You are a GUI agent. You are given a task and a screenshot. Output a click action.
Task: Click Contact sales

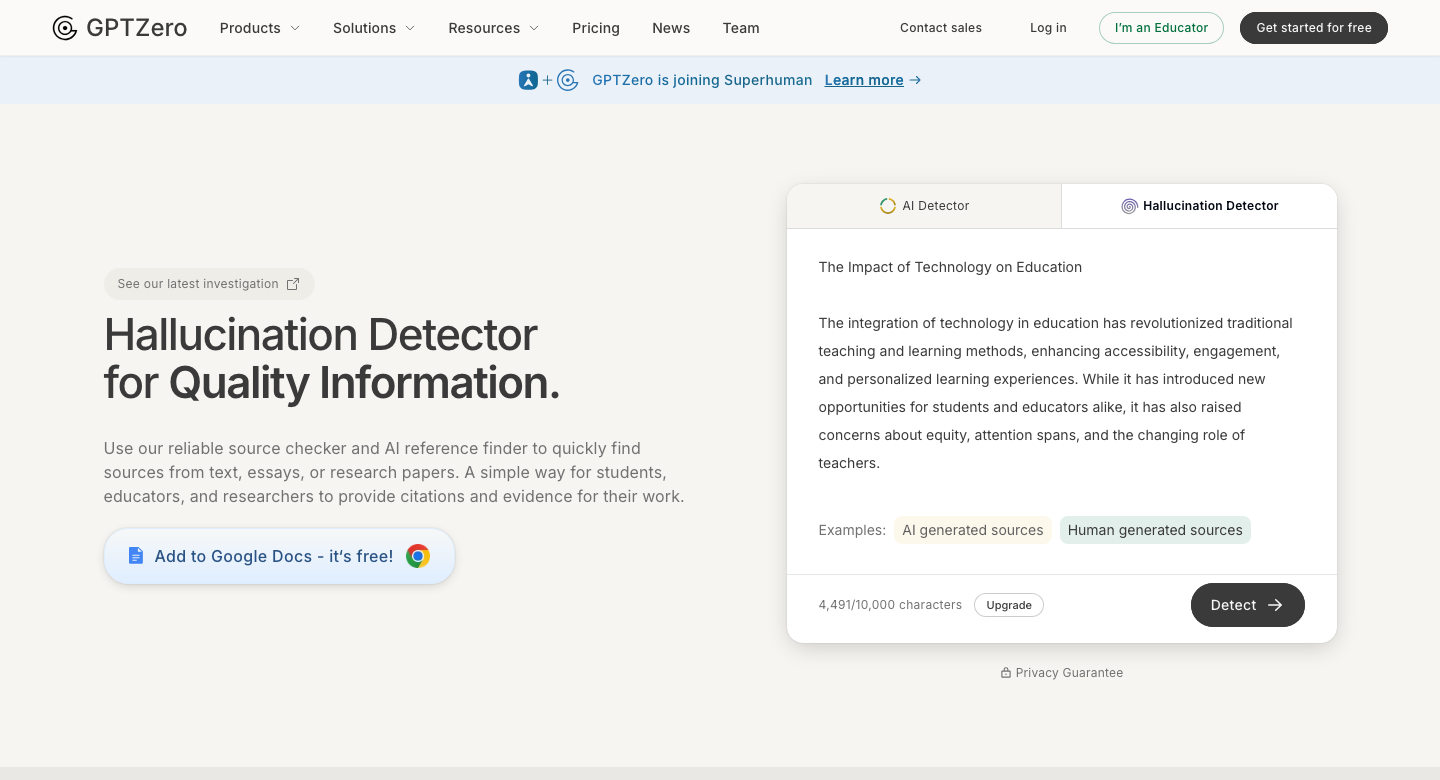941,28
